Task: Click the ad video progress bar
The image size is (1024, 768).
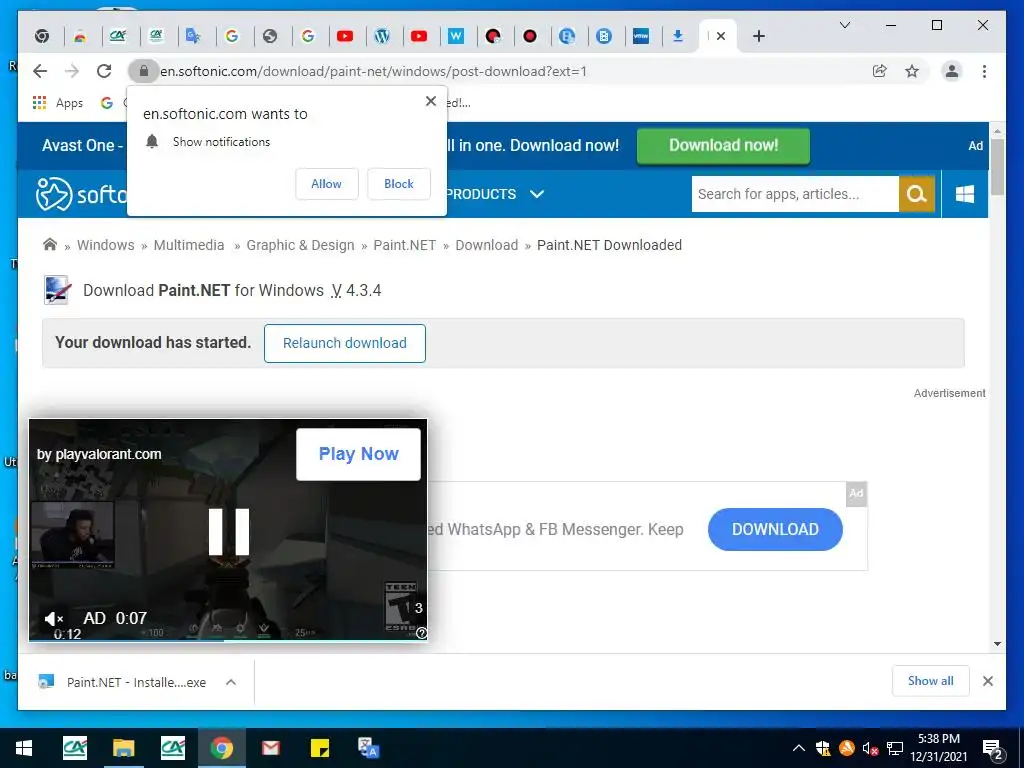Action: click(228, 640)
